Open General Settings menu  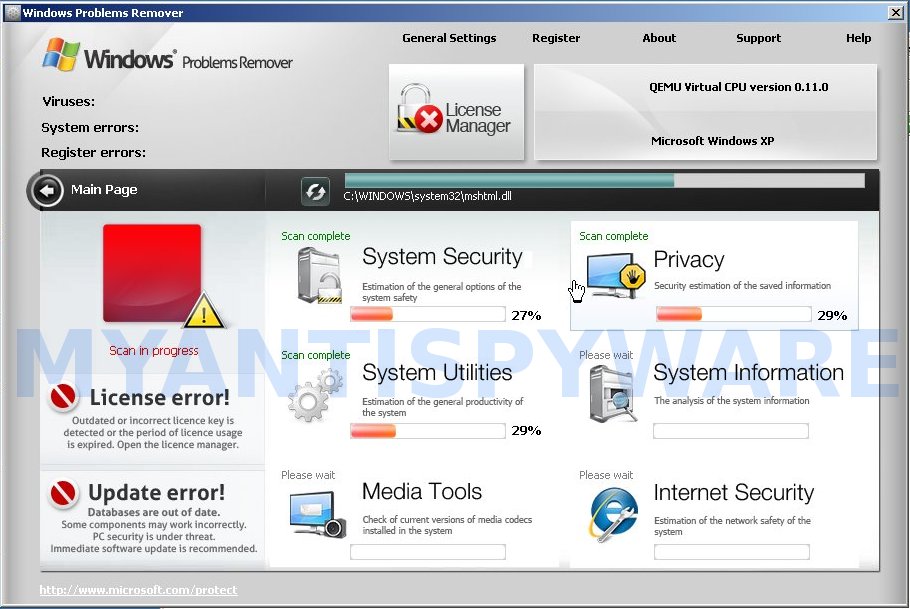point(449,38)
